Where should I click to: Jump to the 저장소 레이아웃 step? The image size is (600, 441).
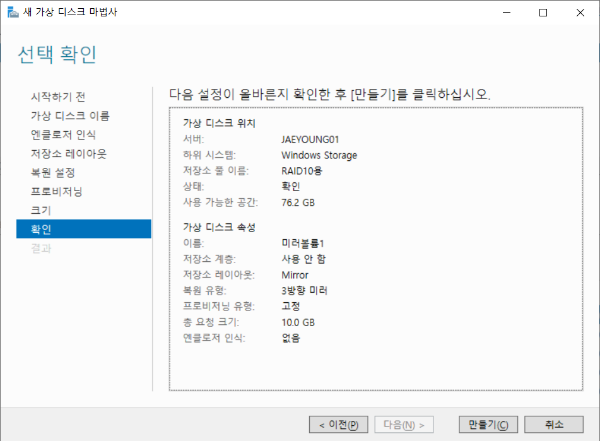point(68,154)
